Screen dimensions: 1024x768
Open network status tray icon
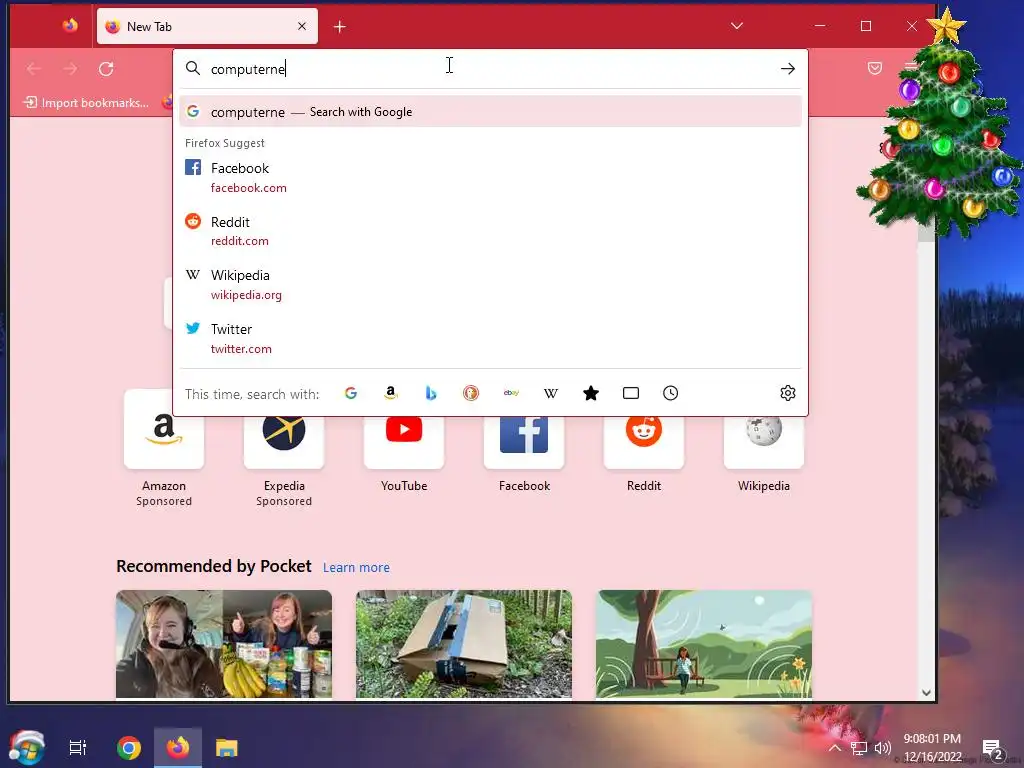click(x=859, y=748)
